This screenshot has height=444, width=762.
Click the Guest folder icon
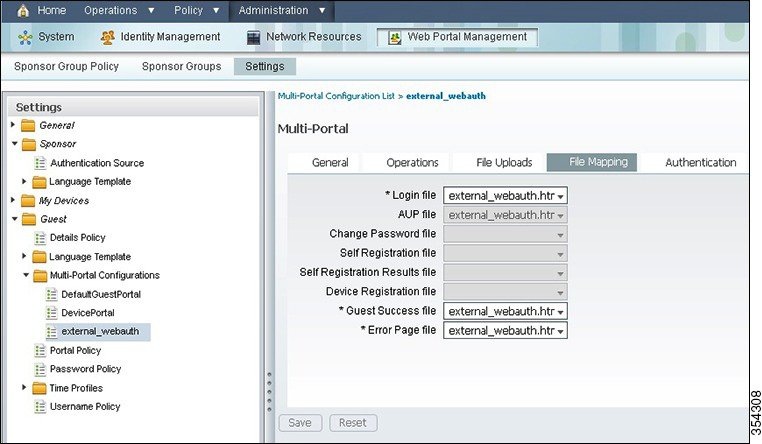(x=29, y=219)
